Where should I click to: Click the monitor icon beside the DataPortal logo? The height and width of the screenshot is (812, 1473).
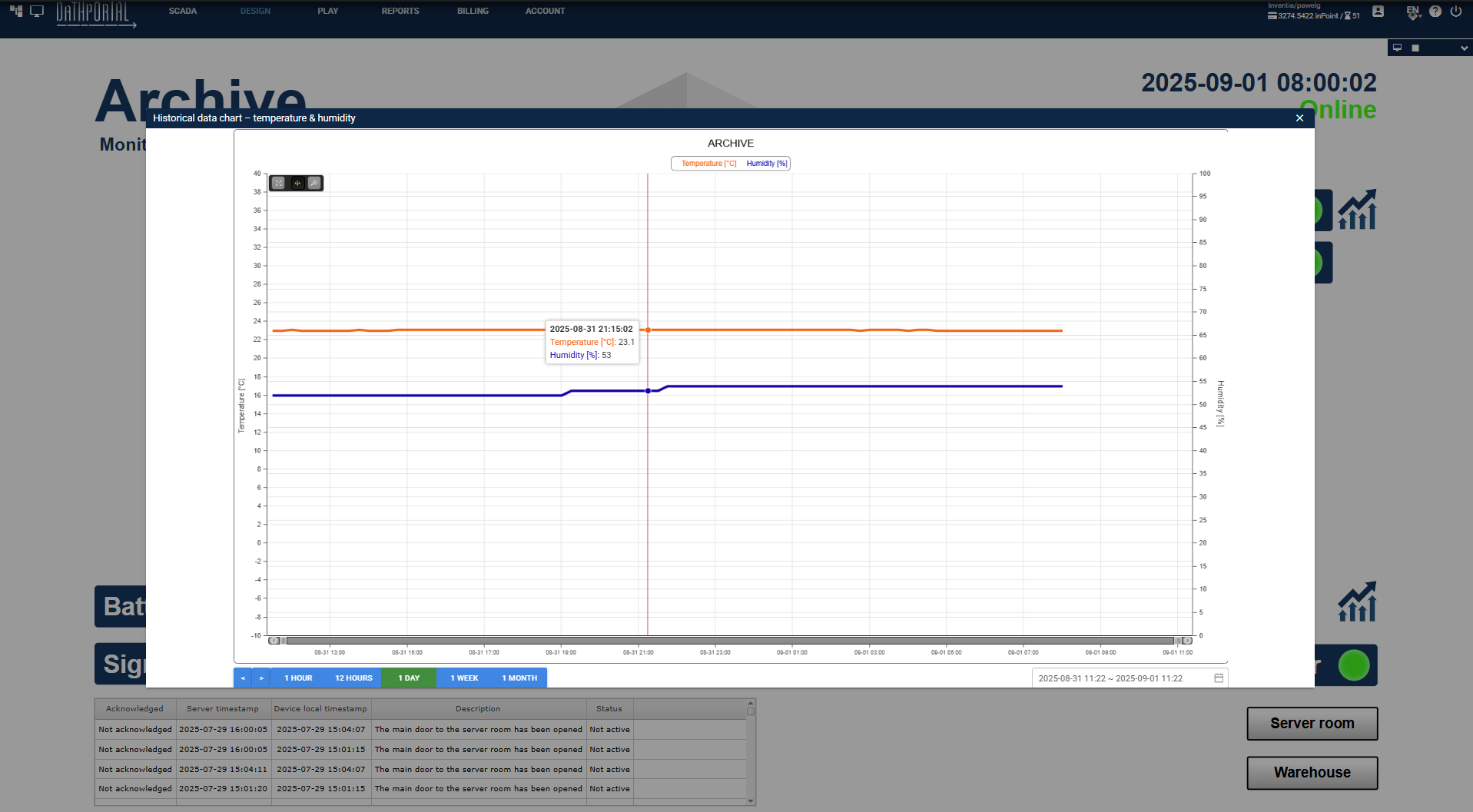pyautogui.click(x=37, y=11)
